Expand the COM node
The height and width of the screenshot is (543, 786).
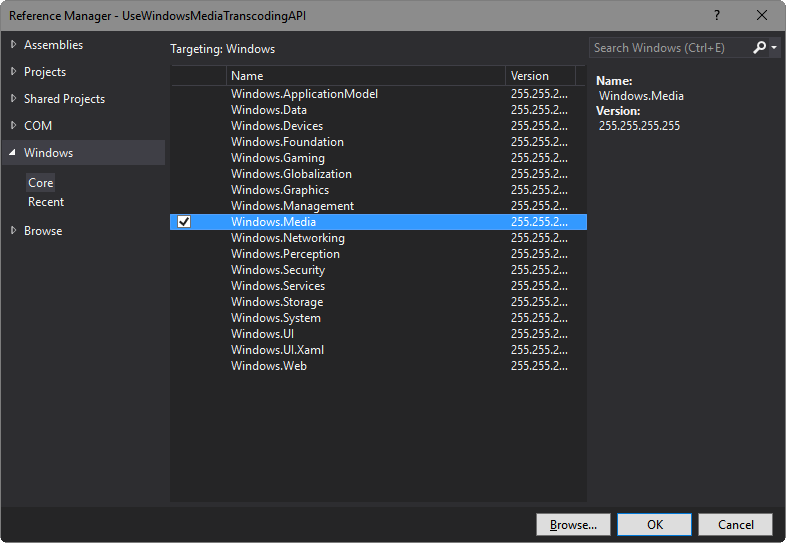pyautogui.click(x=13, y=125)
